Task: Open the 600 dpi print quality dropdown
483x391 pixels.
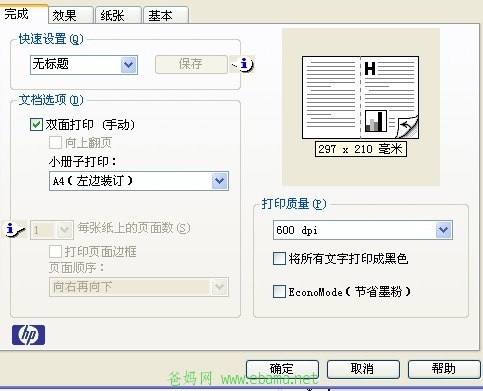Action: (363, 230)
